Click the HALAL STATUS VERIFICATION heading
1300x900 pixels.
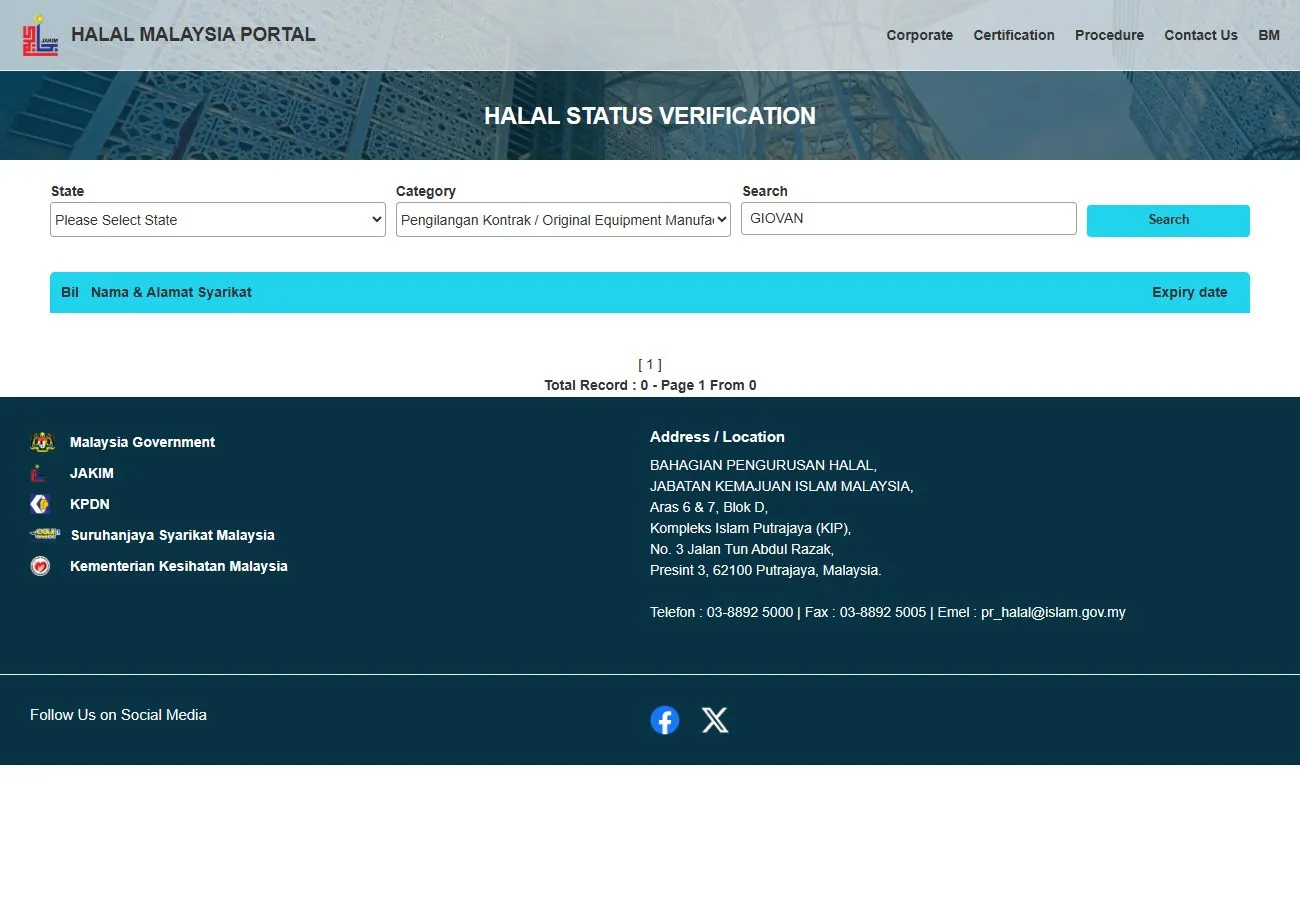650,116
